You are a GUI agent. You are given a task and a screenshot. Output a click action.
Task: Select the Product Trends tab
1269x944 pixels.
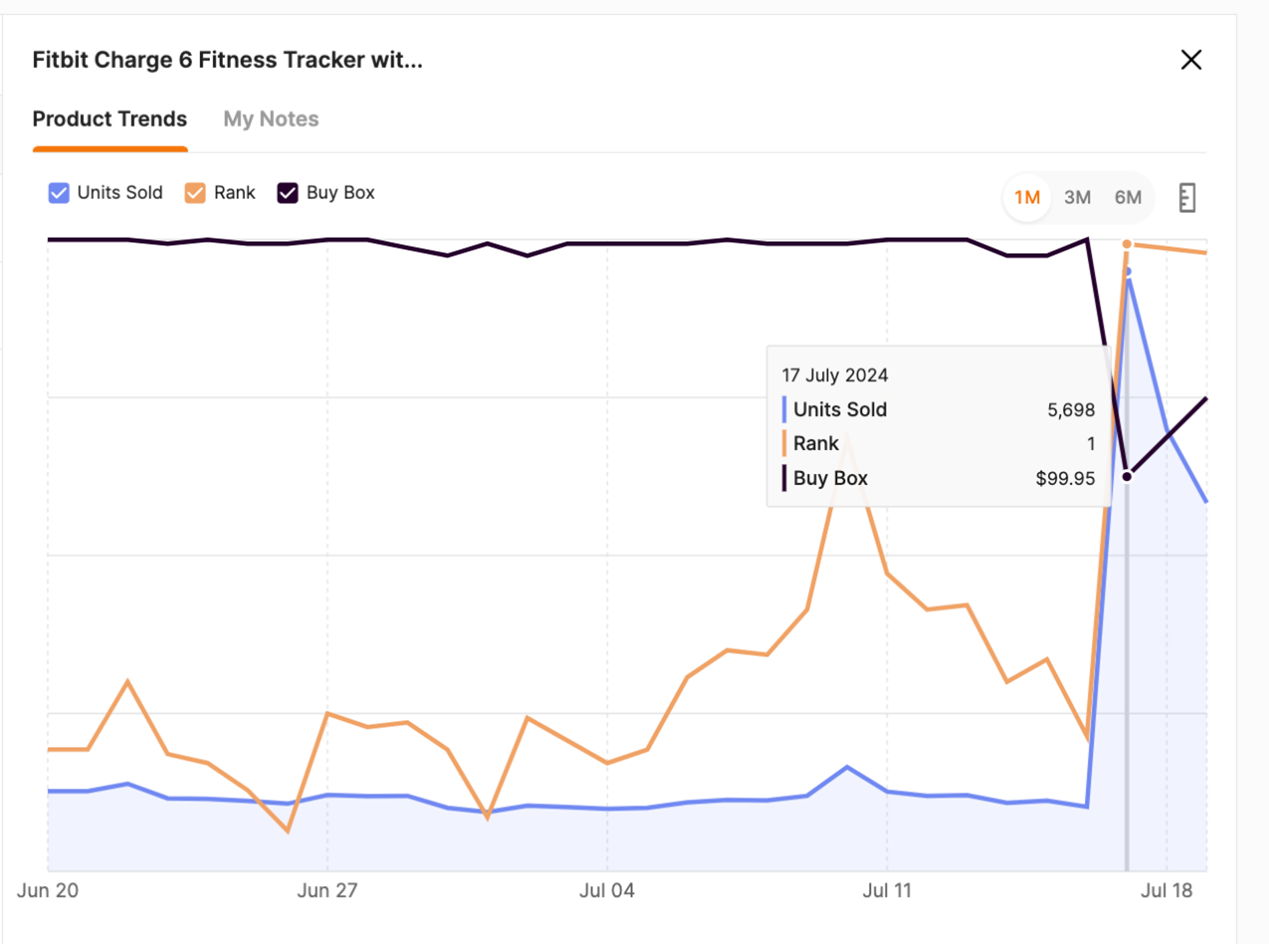click(x=110, y=119)
